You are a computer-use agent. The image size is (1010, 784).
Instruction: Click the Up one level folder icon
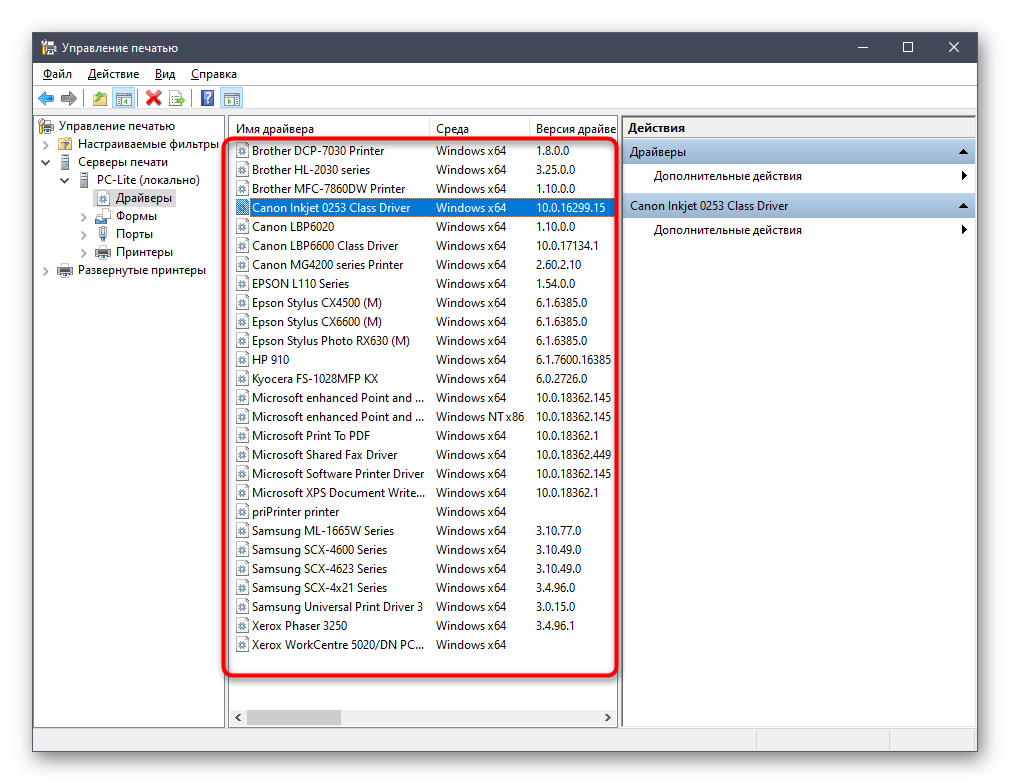(x=99, y=98)
